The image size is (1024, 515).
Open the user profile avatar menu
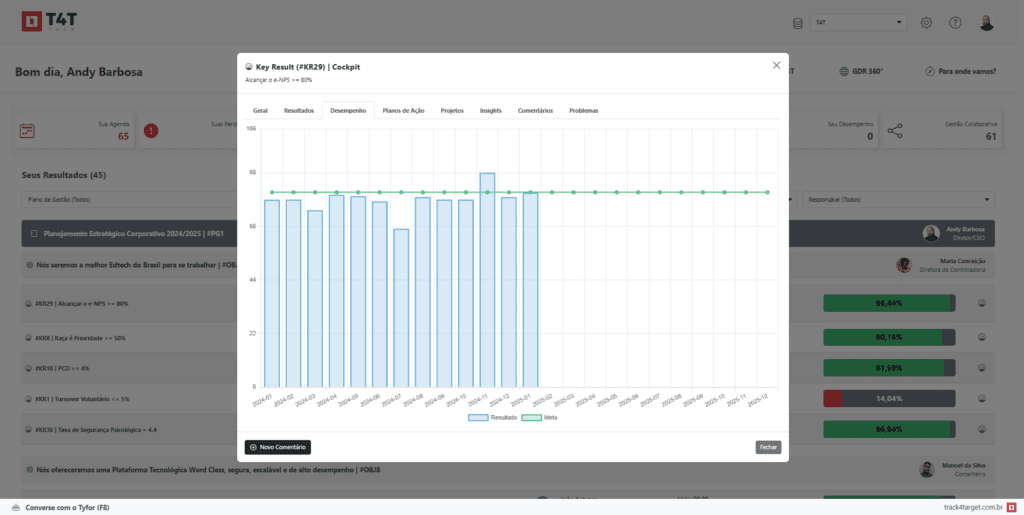coord(986,23)
